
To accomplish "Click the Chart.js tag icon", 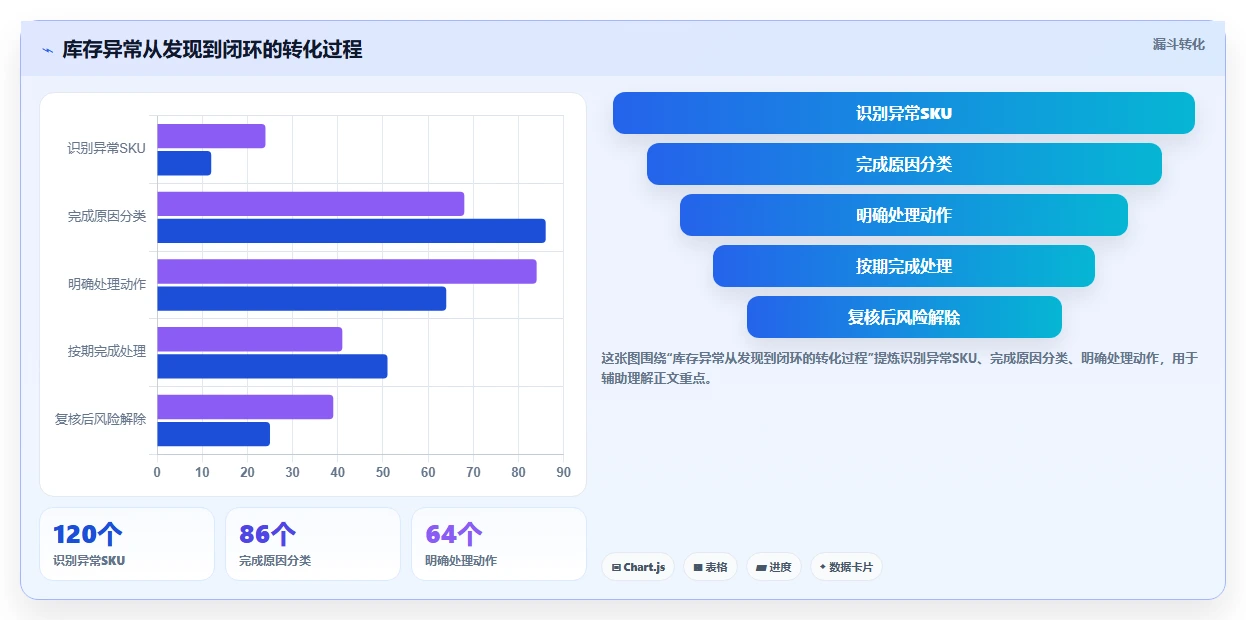I will pyautogui.click(x=617, y=567).
